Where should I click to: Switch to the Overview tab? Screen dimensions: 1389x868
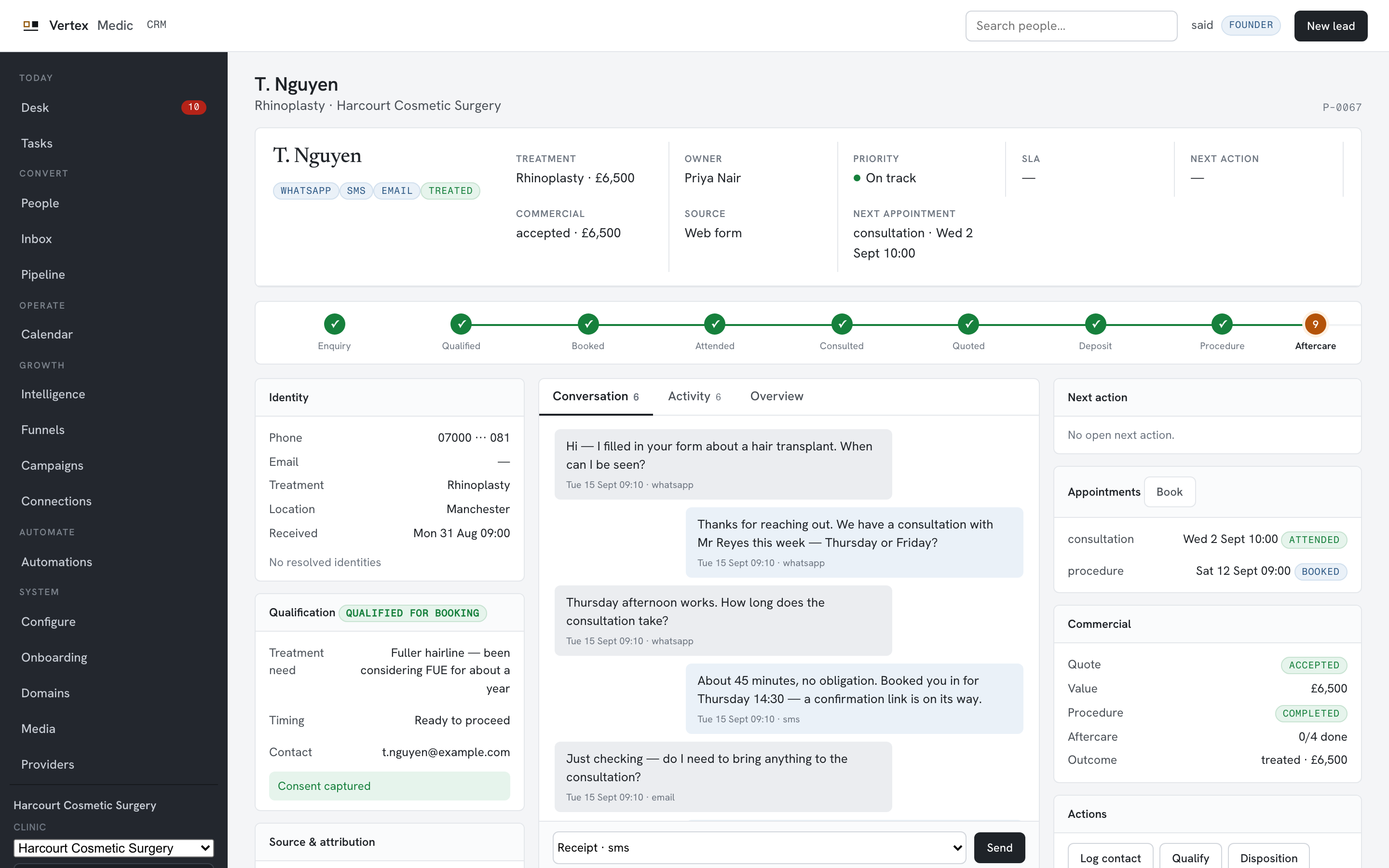(x=776, y=396)
